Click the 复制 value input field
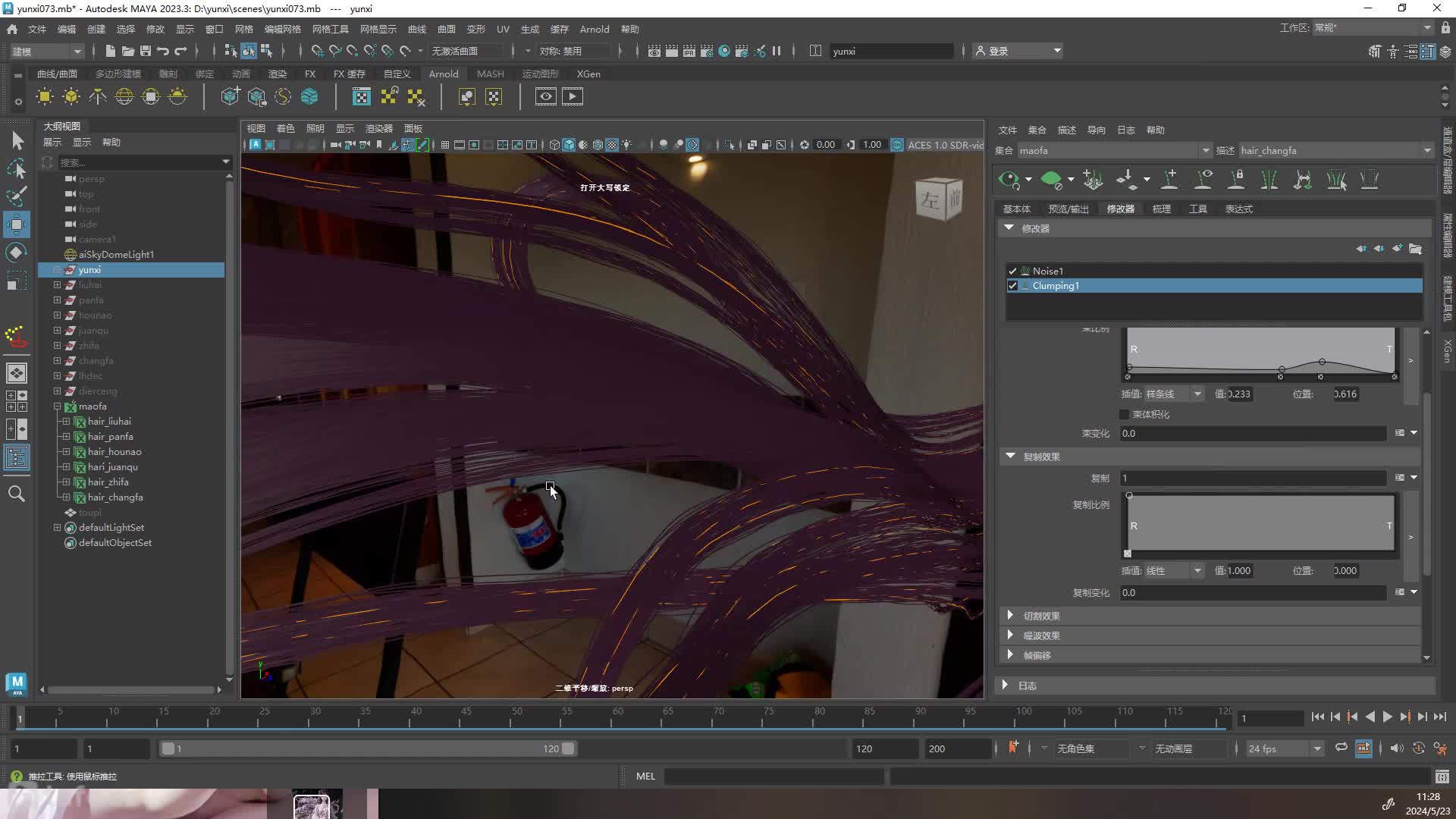The height and width of the screenshot is (819, 1456). click(1253, 478)
